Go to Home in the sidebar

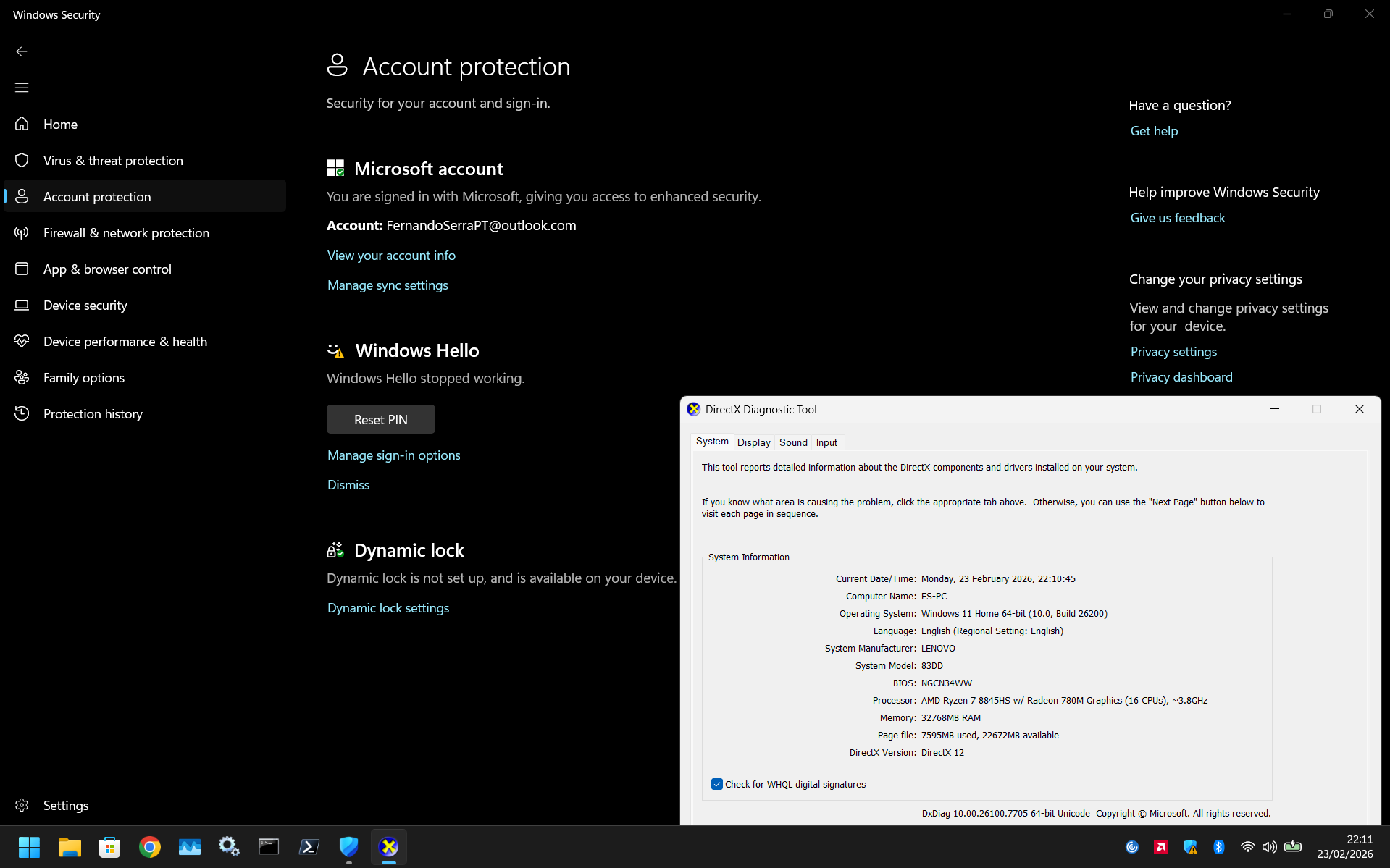145,124
